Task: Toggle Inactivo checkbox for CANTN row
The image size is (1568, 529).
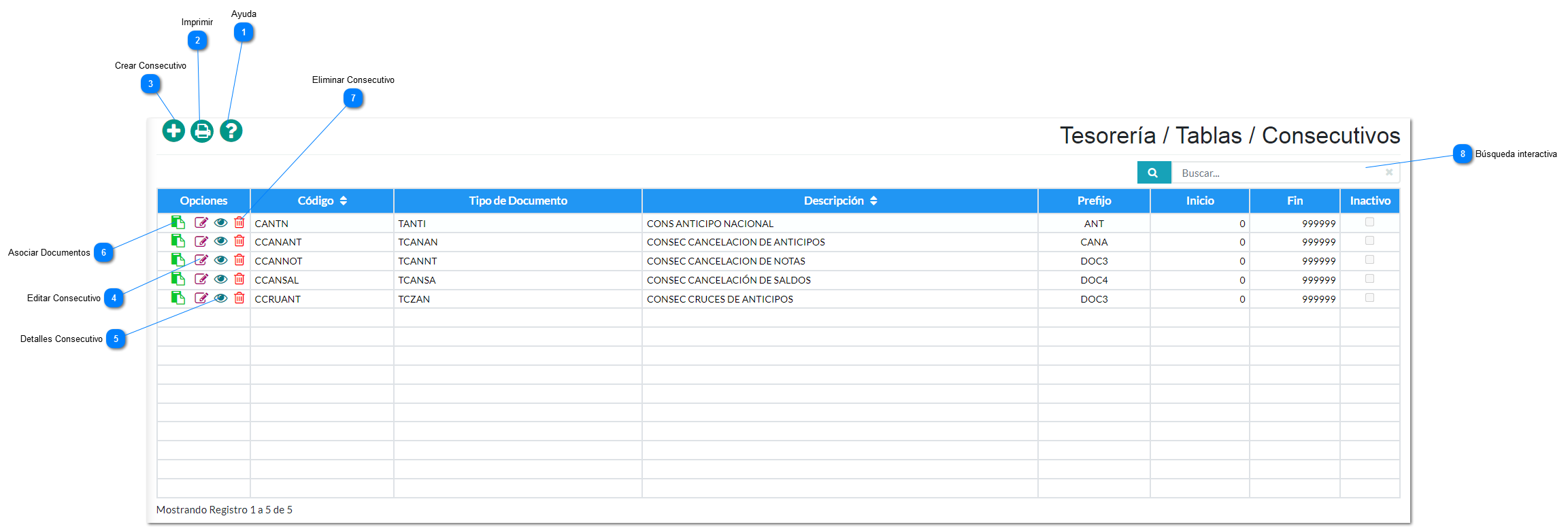Action: pyautogui.click(x=1369, y=222)
